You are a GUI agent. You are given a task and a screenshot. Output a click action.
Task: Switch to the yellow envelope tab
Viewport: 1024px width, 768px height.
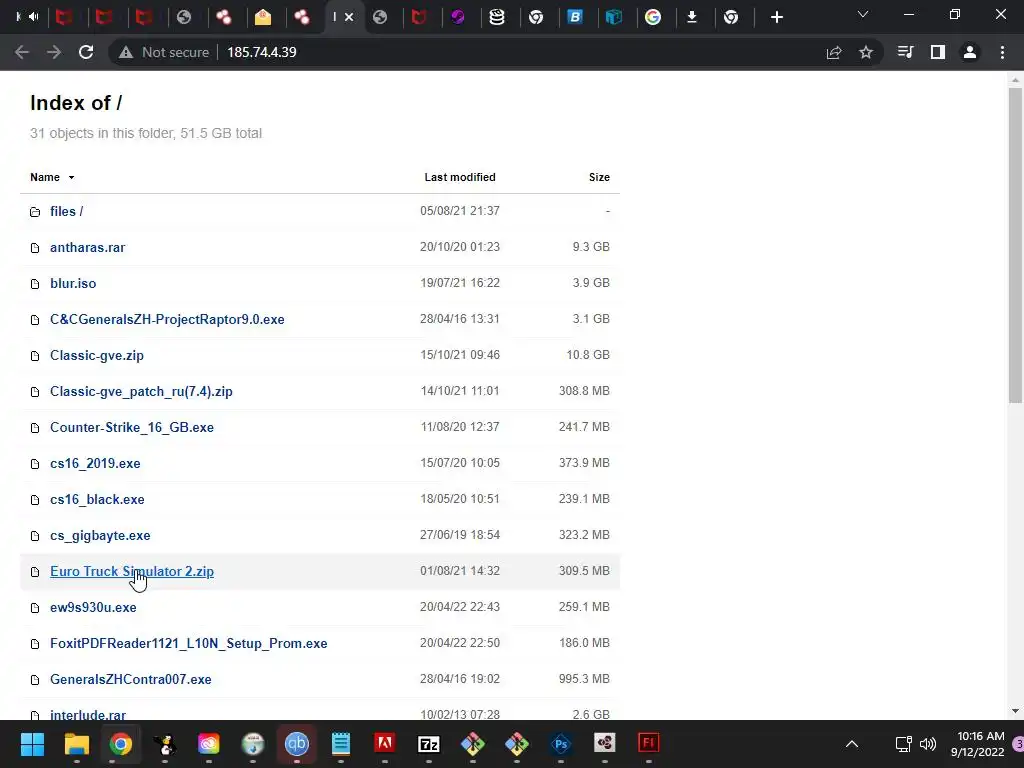pos(263,17)
